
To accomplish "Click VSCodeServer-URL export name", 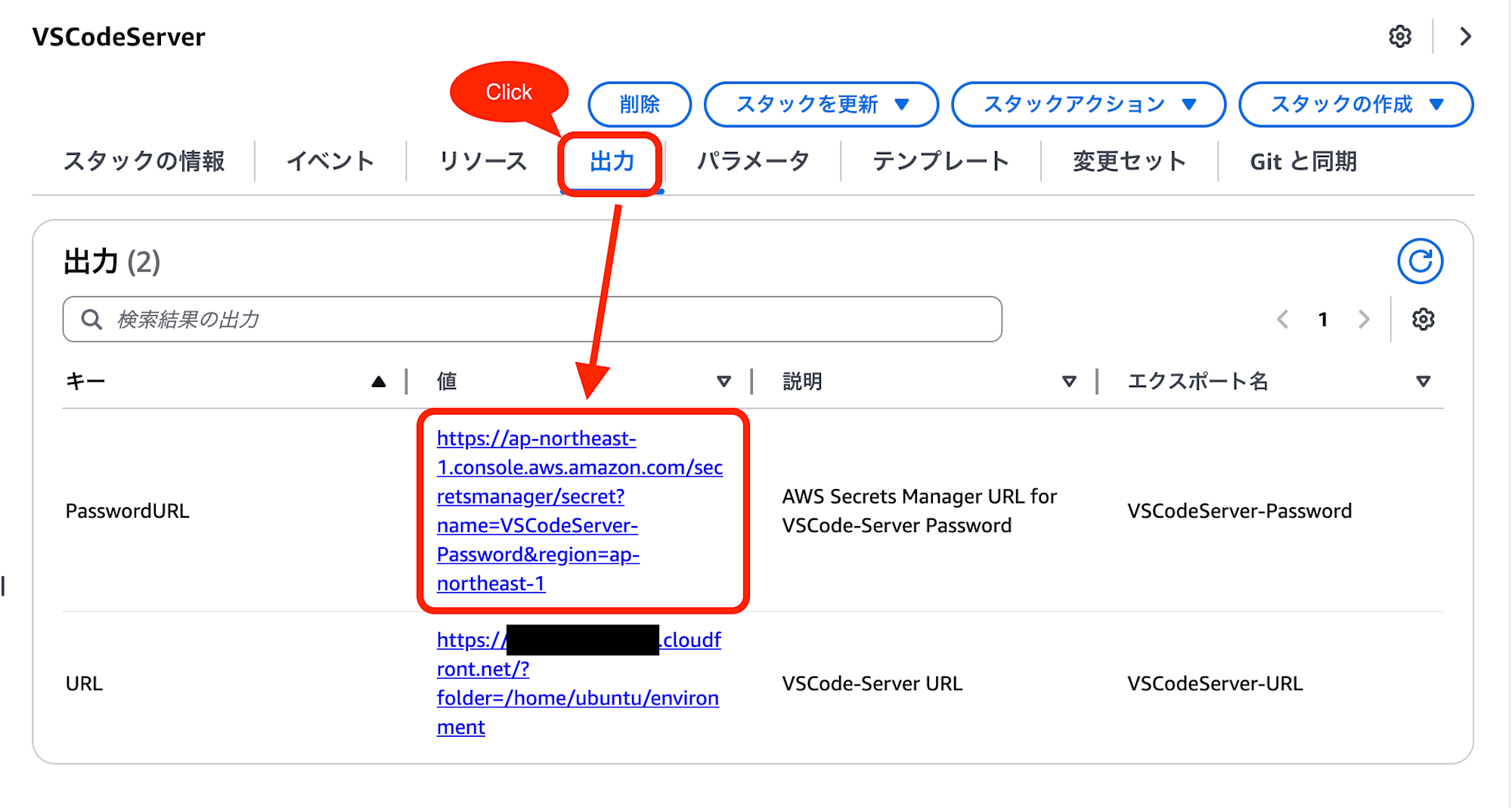I will (1215, 683).
